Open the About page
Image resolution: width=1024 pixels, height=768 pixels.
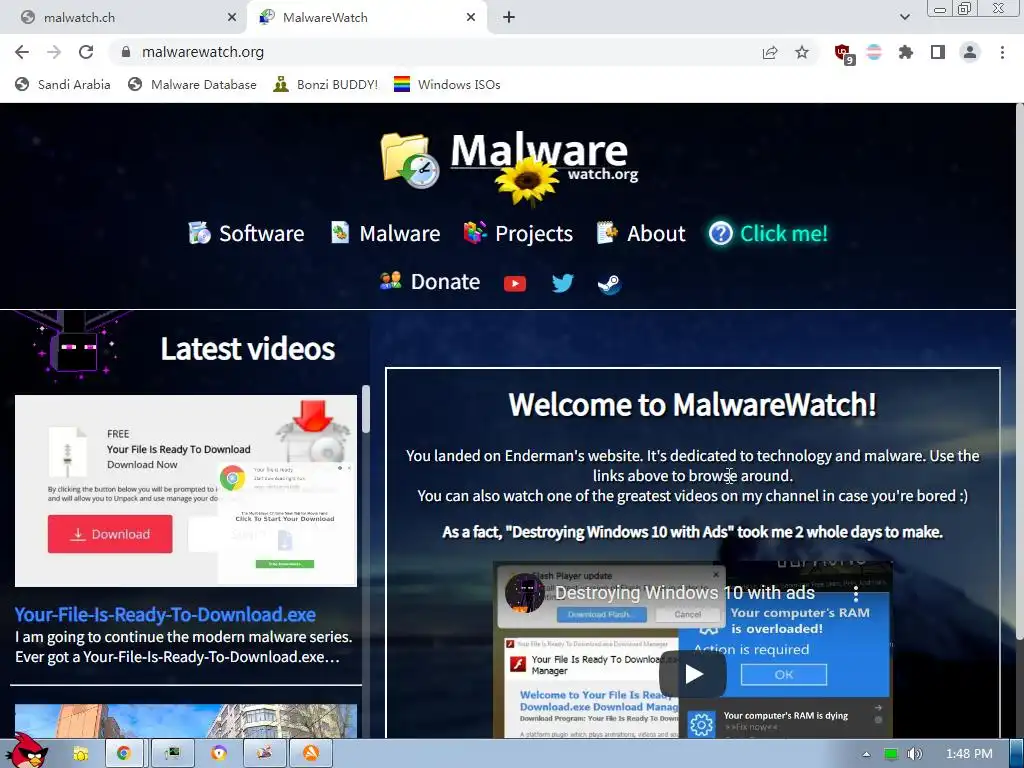click(x=641, y=233)
